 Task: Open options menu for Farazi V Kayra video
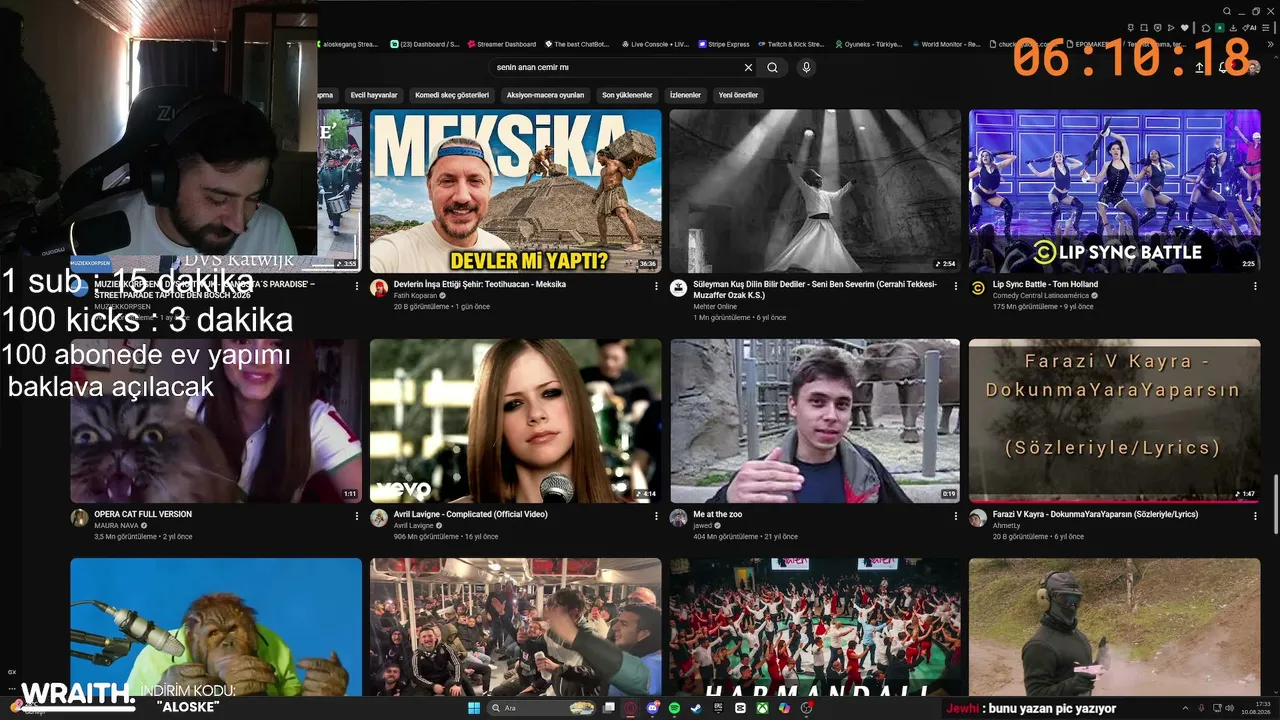[x=1255, y=516]
